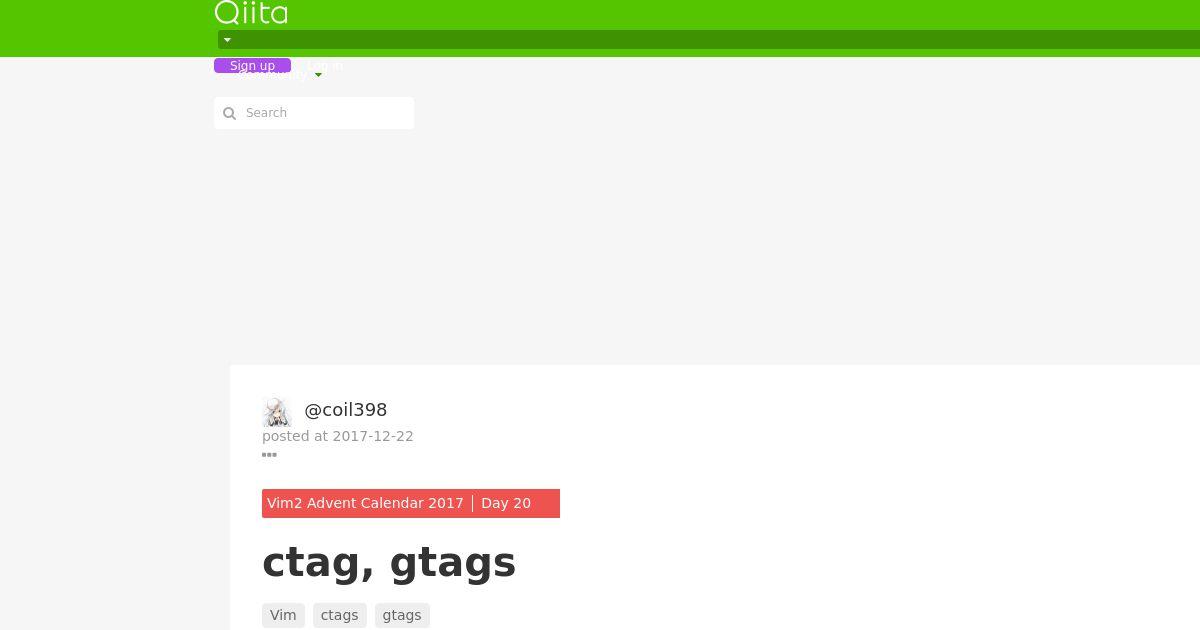Click the dark green navigation bar
The width and height of the screenshot is (1200, 630).
point(709,40)
